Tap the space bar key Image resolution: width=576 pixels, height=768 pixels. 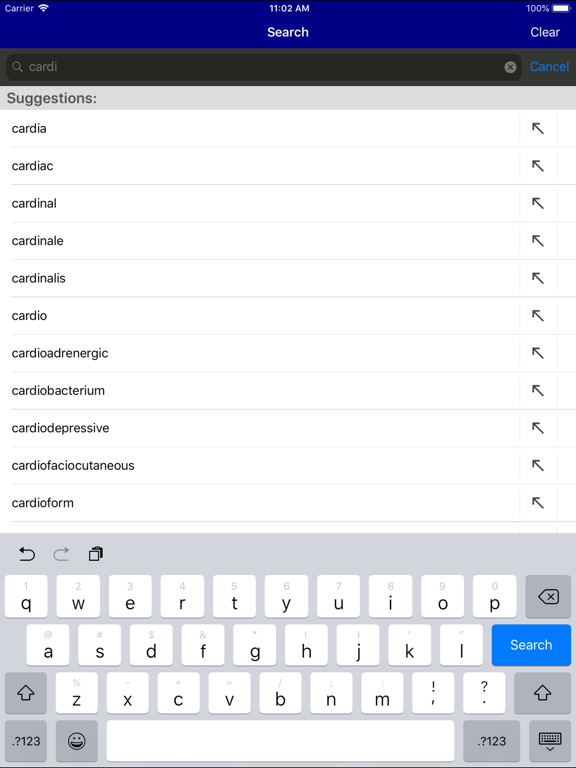pos(280,741)
